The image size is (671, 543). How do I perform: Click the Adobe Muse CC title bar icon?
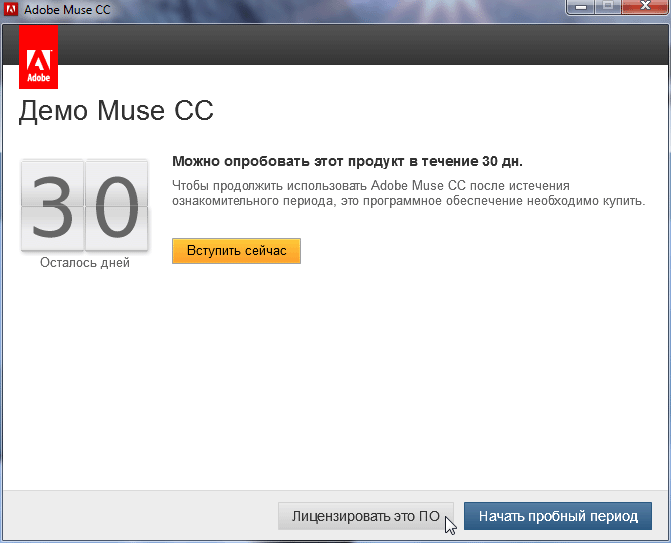point(10,9)
